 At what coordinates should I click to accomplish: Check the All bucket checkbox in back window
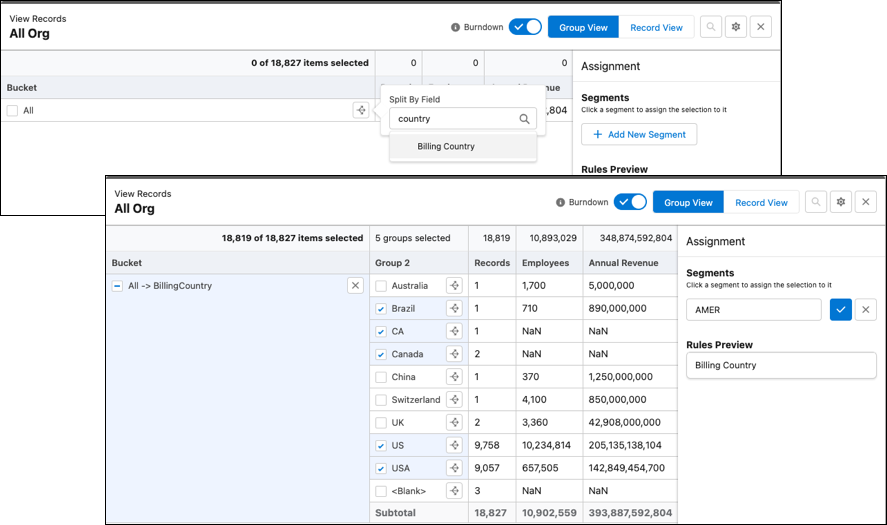[12, 110]
